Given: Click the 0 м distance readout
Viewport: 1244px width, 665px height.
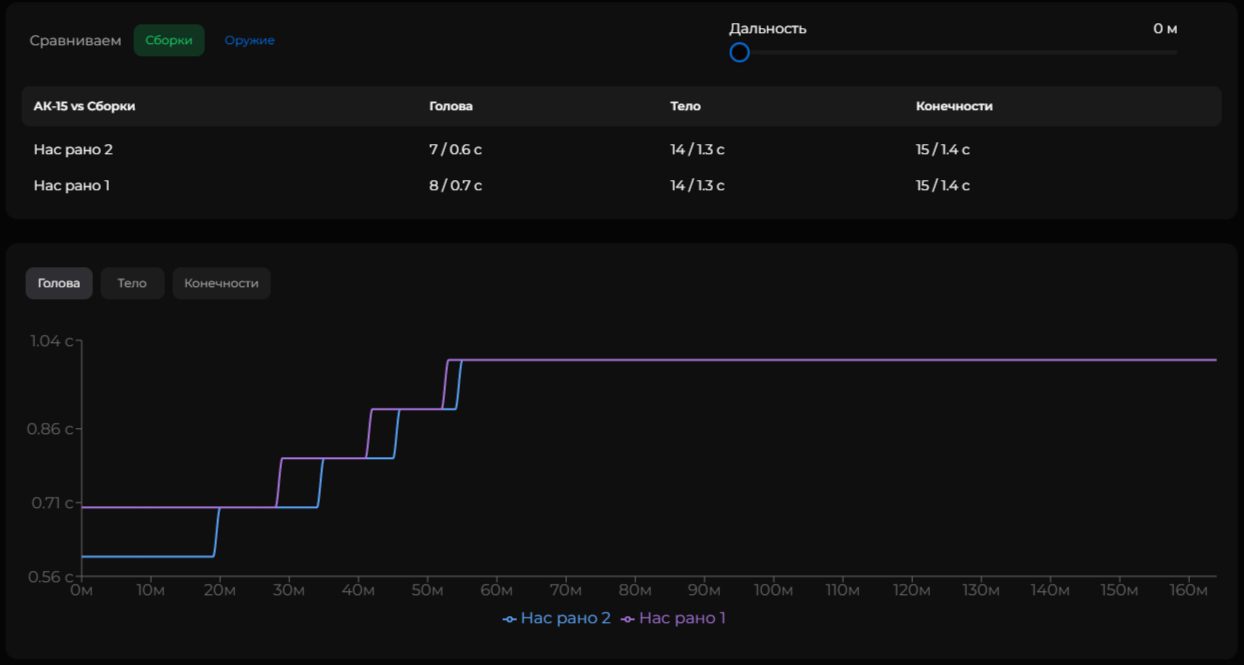Looking at the screenshot, I should point(1165,29).
